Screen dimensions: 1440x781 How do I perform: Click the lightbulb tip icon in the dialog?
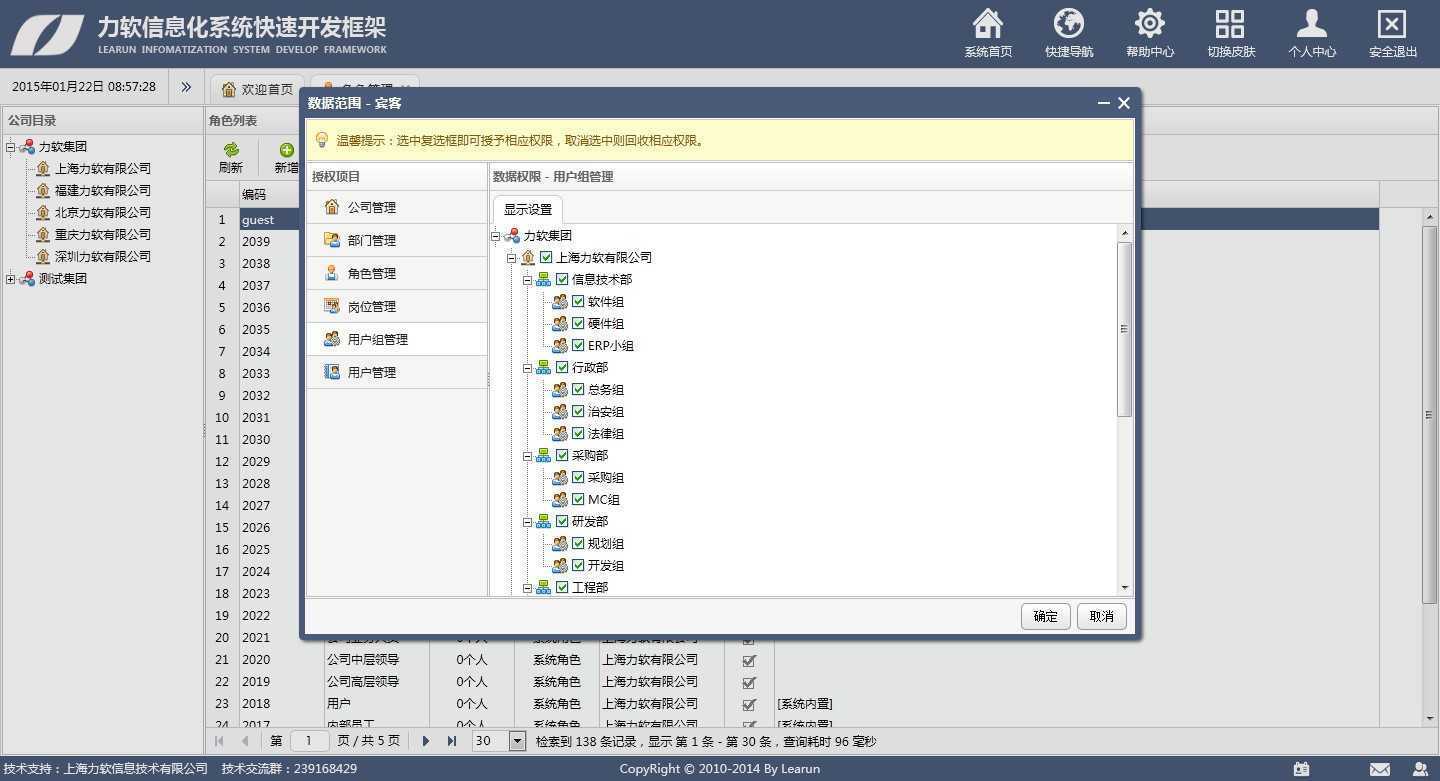point(322,140)
